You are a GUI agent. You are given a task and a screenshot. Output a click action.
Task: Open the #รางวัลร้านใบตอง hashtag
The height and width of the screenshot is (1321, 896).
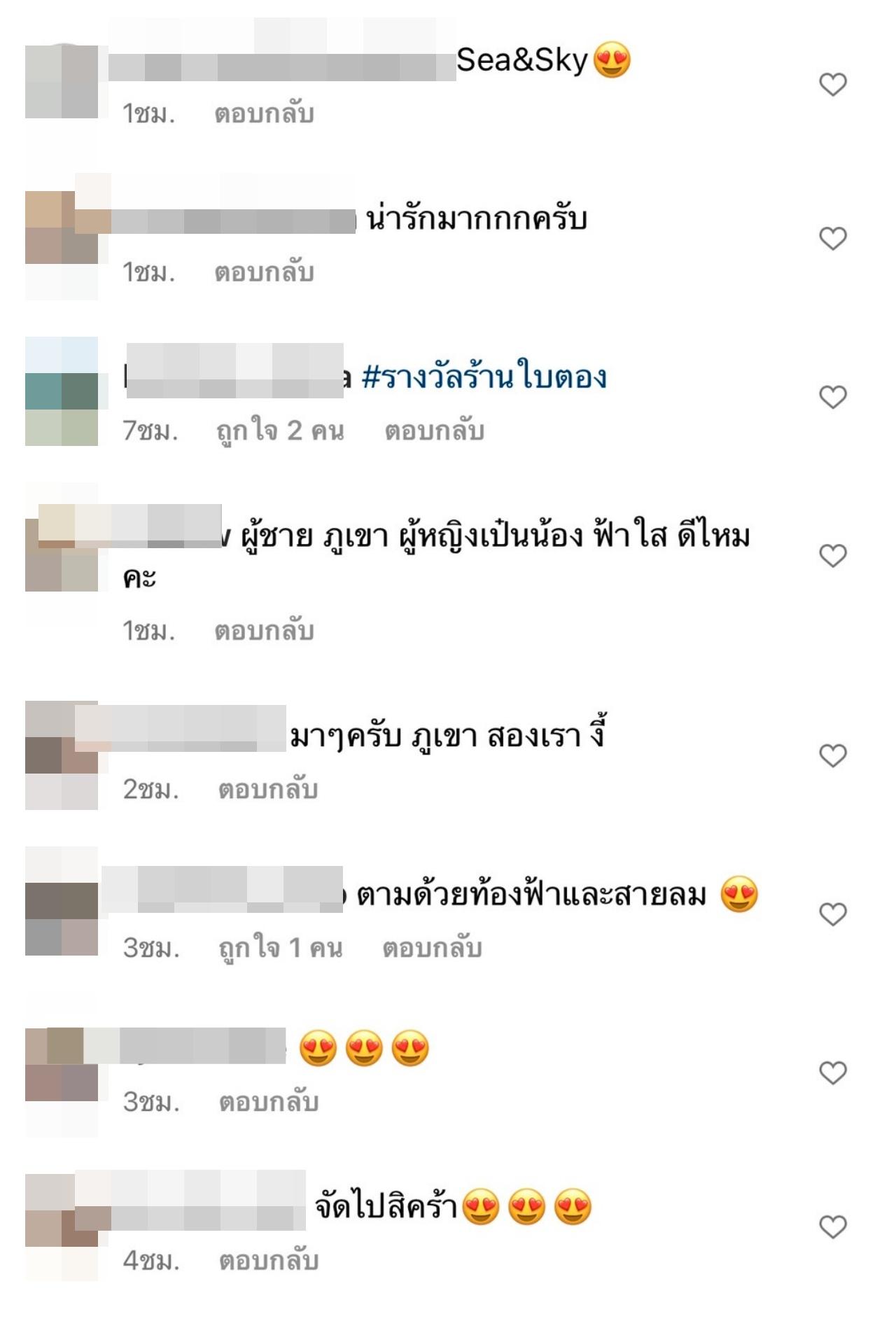tap(484, 377)
